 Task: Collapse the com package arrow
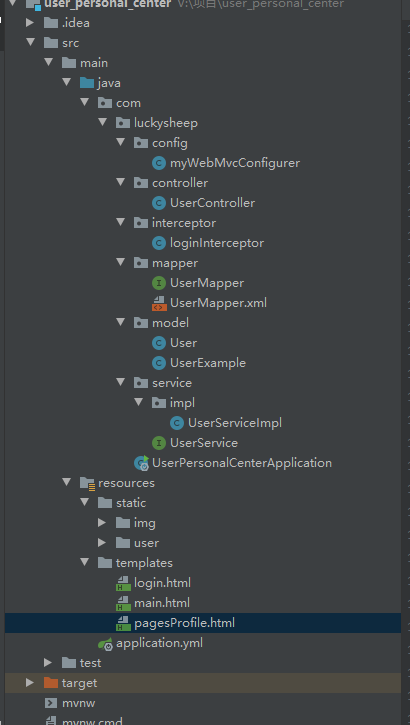point(85,102)
